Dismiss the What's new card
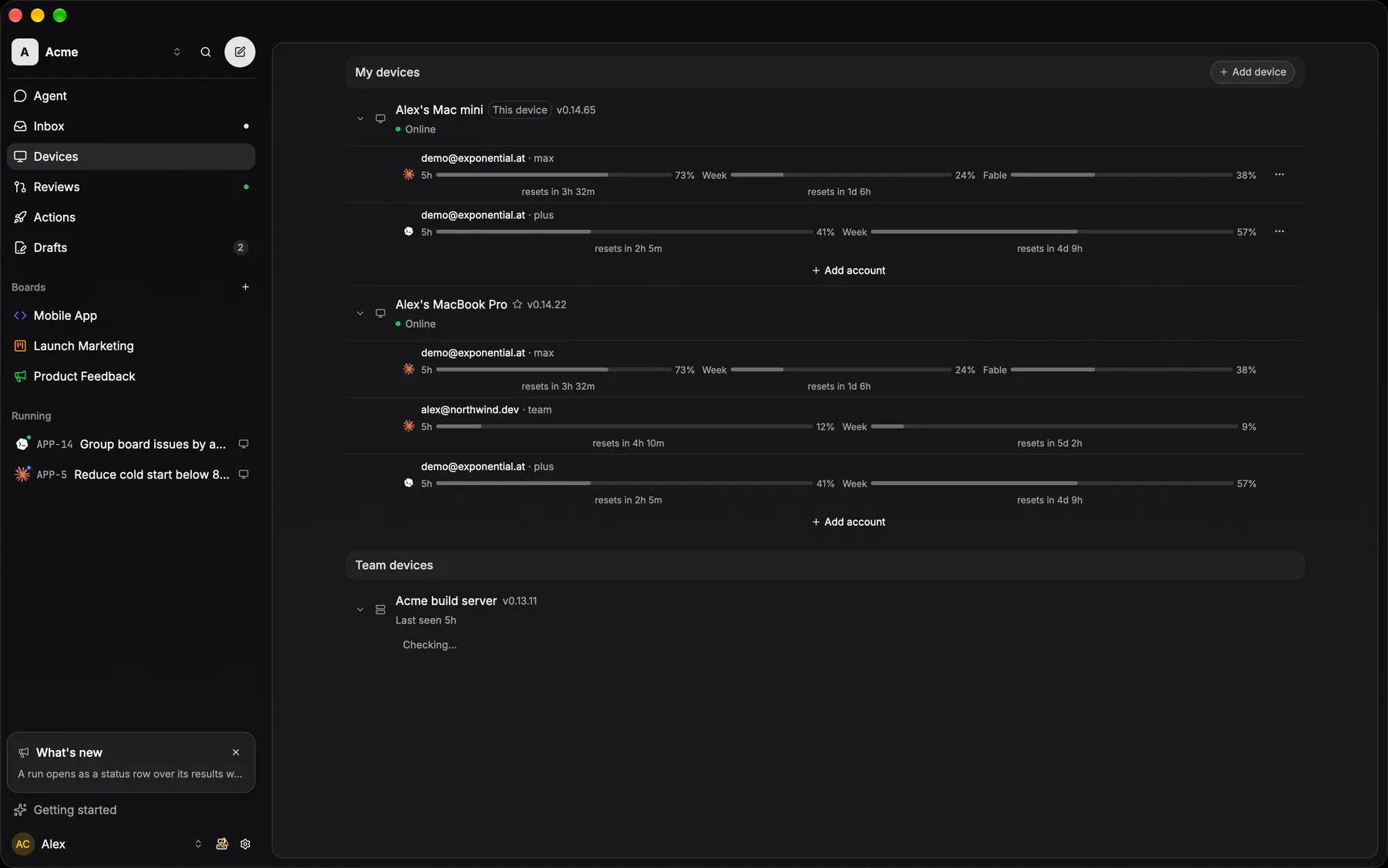 click(x=236, y=752)
